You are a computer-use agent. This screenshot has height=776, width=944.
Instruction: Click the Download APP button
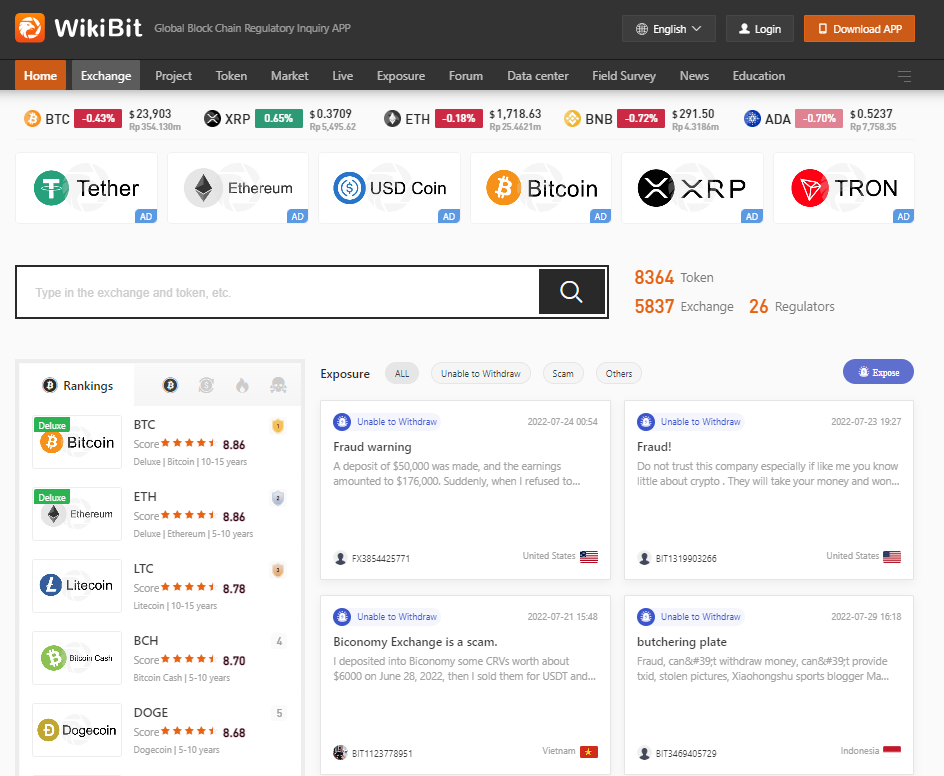[859, 29]
